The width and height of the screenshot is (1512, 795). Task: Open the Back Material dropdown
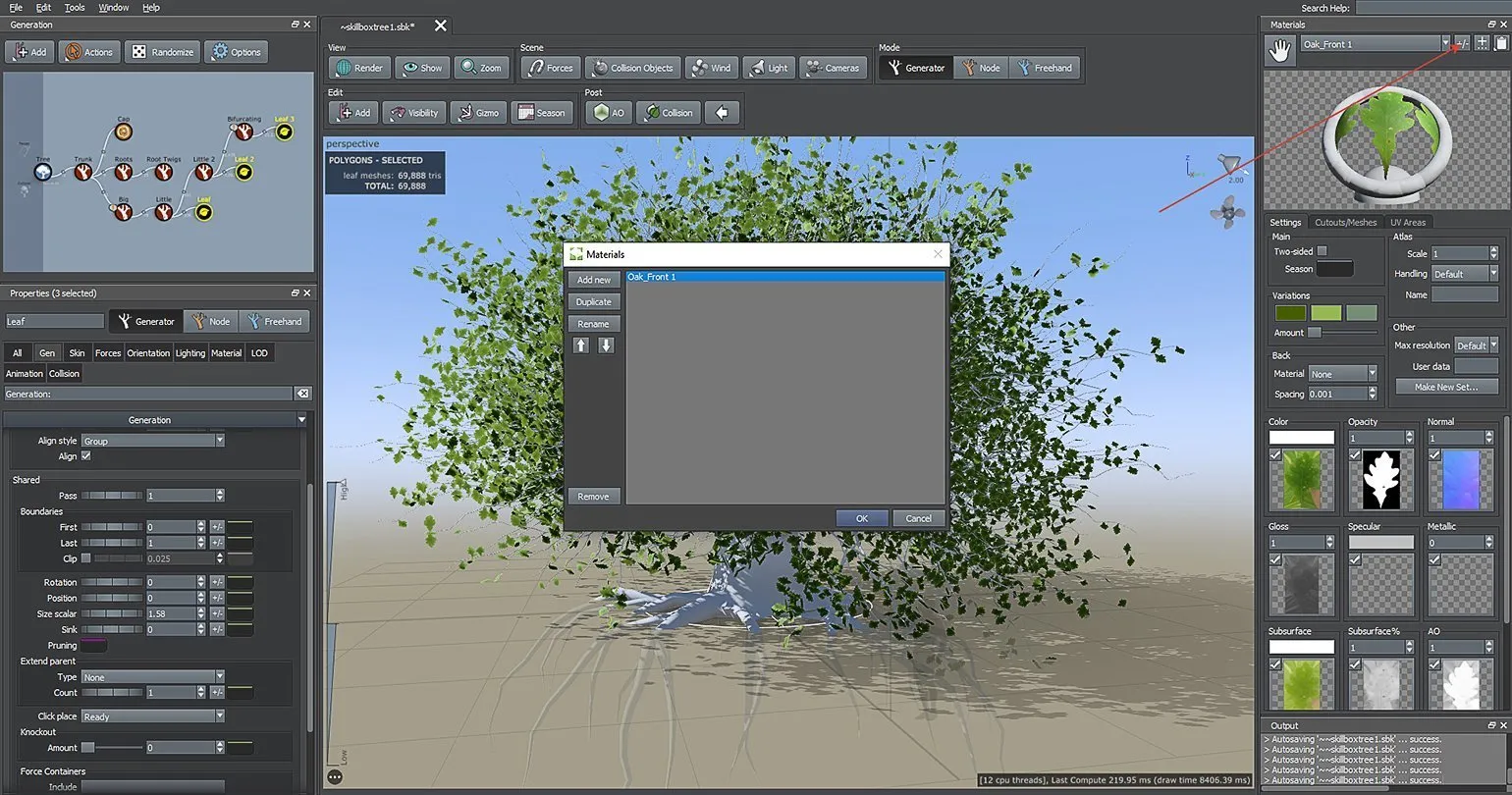1343,374
